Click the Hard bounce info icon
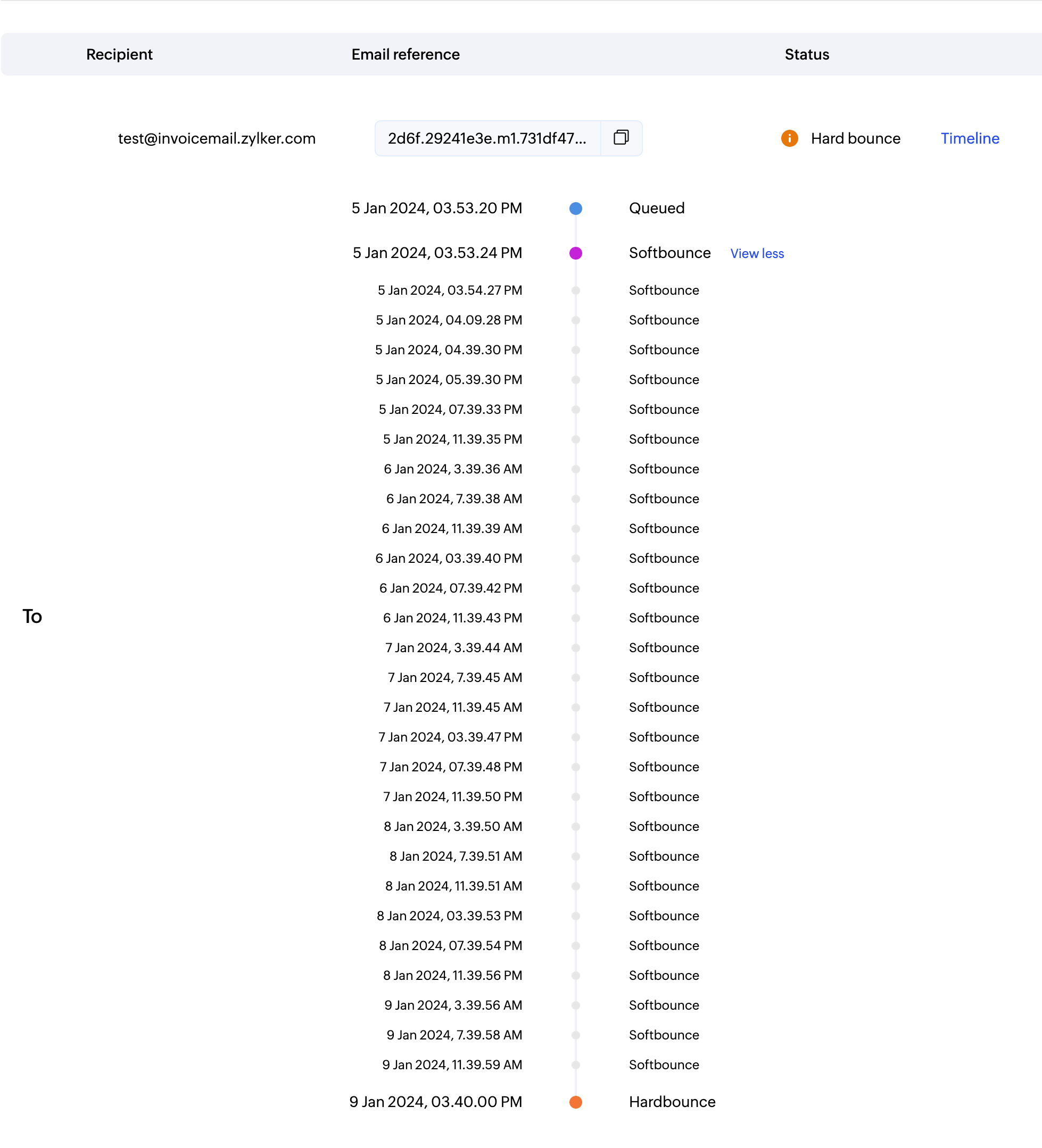Image resolution: width=1042 pixels, height=1148 pixels. click(789, 138)
